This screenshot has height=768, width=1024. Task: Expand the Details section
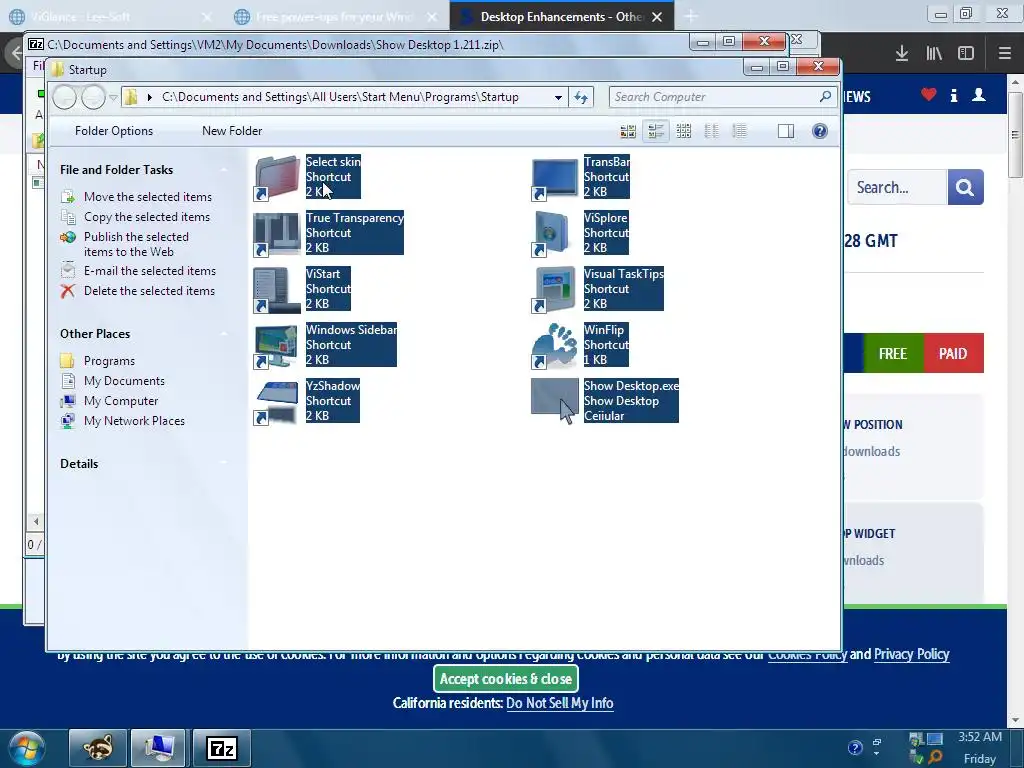pos(224,464)
